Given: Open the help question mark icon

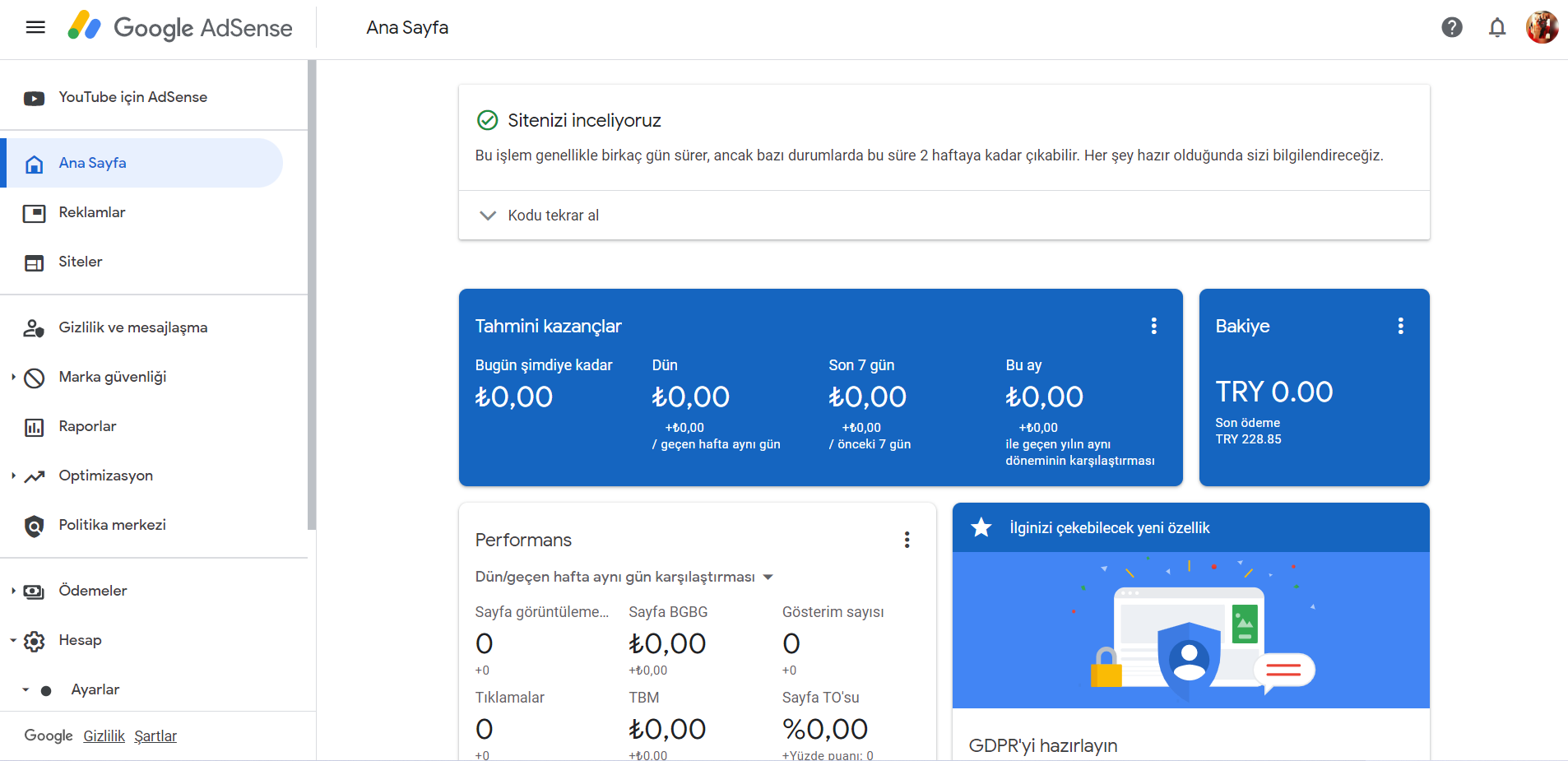Looking at the screenshot, I should (1452, 27).
